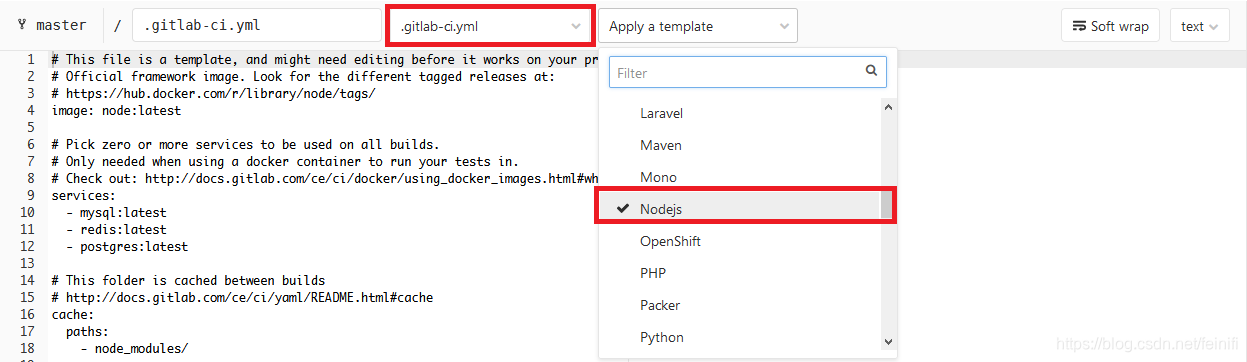Screen dimensions: 1247x362
Task: Click the search magnifier in the filter box
Action: coord(872,72)
